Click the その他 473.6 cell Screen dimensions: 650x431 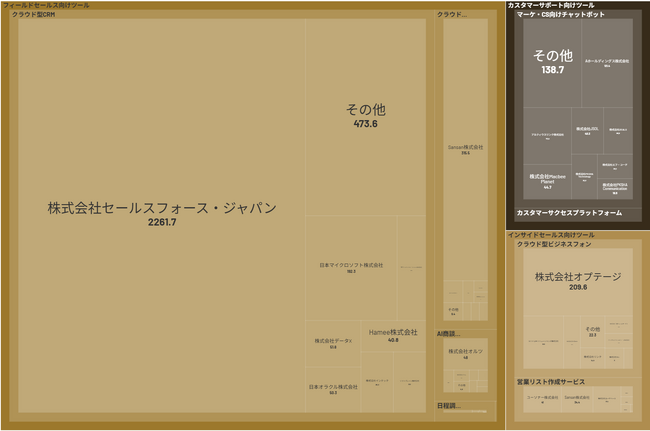[x=366, y=117]
